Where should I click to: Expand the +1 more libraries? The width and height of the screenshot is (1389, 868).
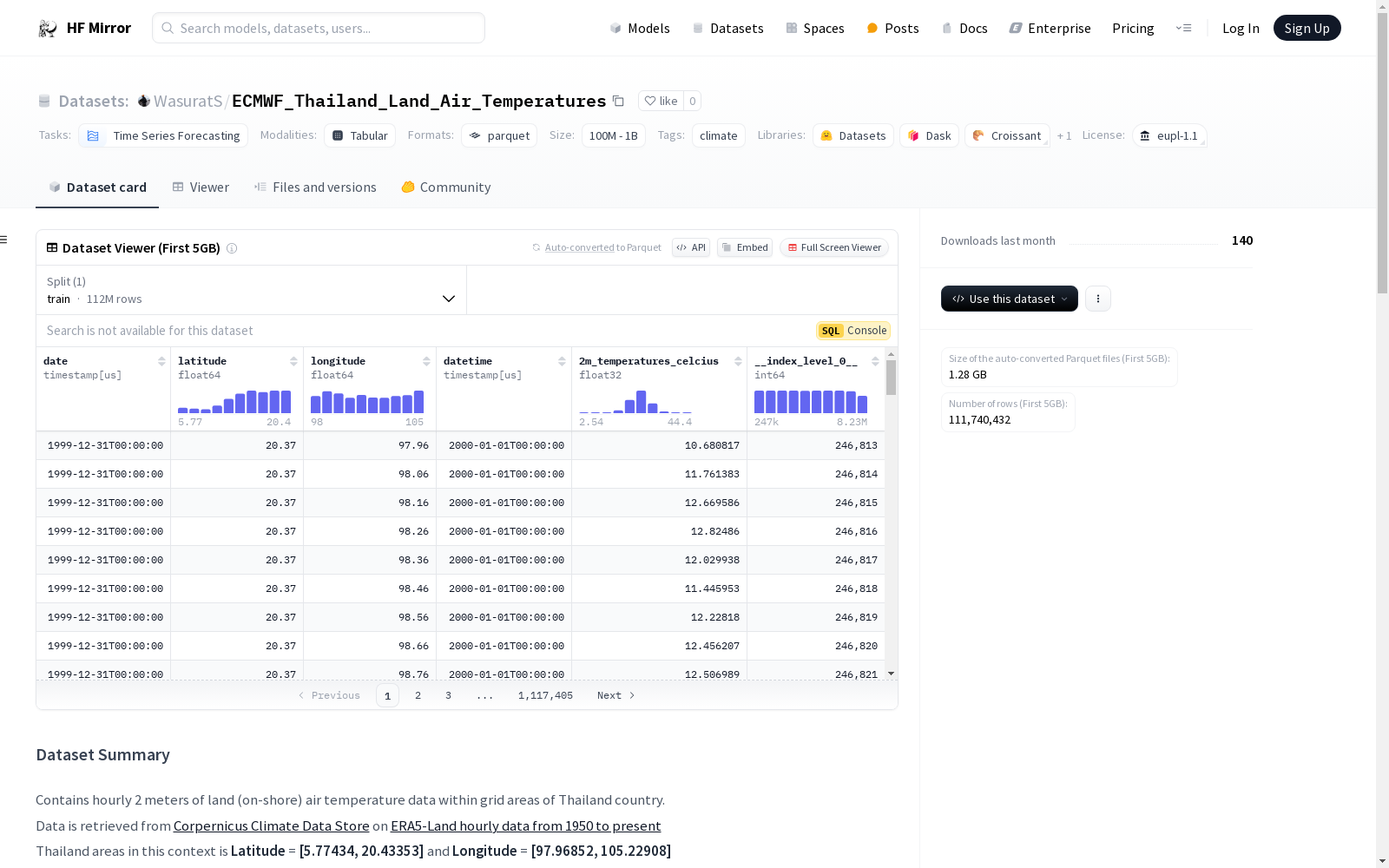pyautogui.click(x=1064, y=135)
